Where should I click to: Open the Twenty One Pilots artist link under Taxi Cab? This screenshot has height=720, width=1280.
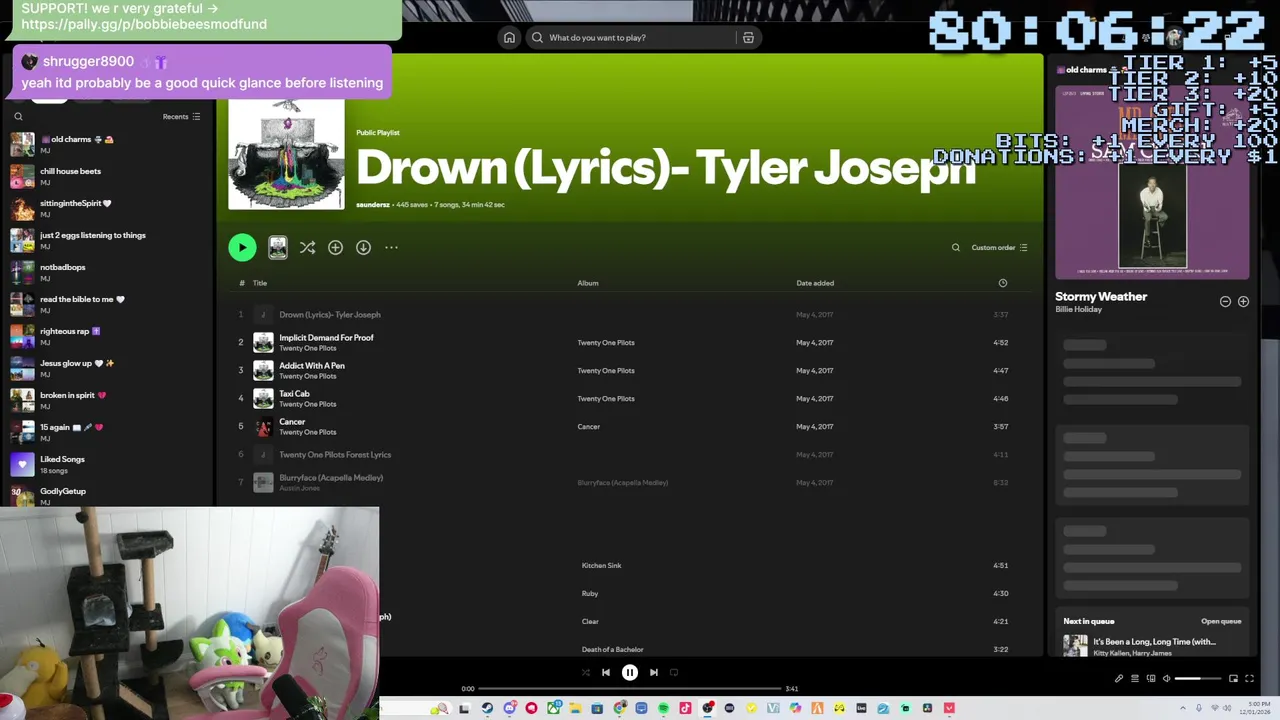(x=308, y=404)
